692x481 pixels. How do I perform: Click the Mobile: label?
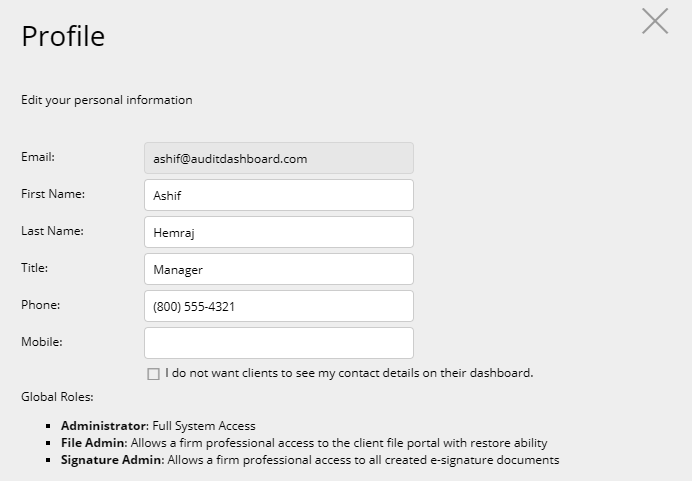tap(42, 342)
